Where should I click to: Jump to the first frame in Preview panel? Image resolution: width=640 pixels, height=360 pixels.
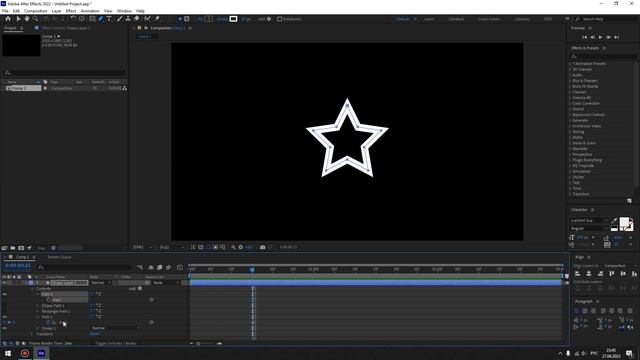[584, 37]
